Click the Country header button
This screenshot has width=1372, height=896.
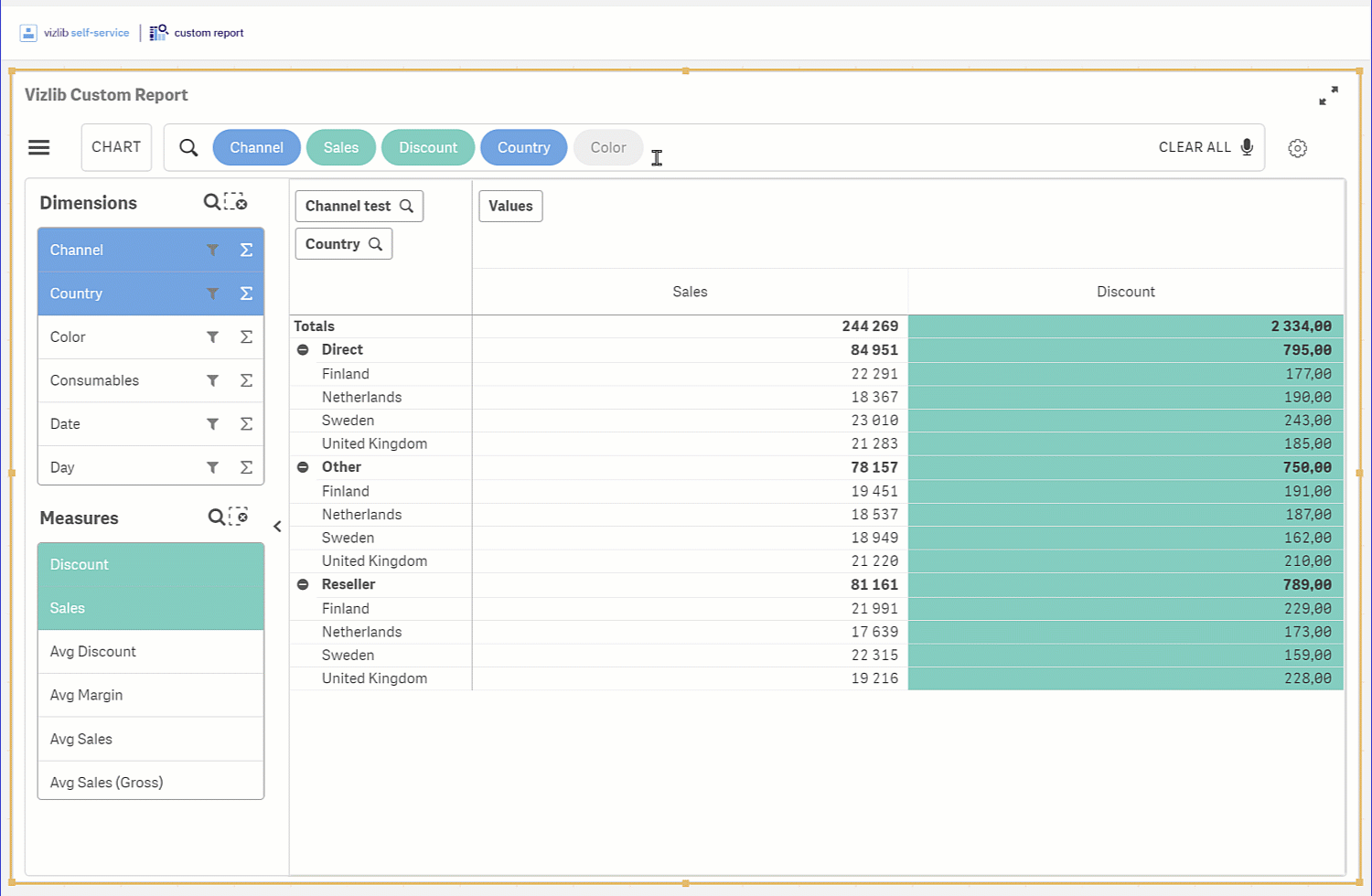click(344, 244)
